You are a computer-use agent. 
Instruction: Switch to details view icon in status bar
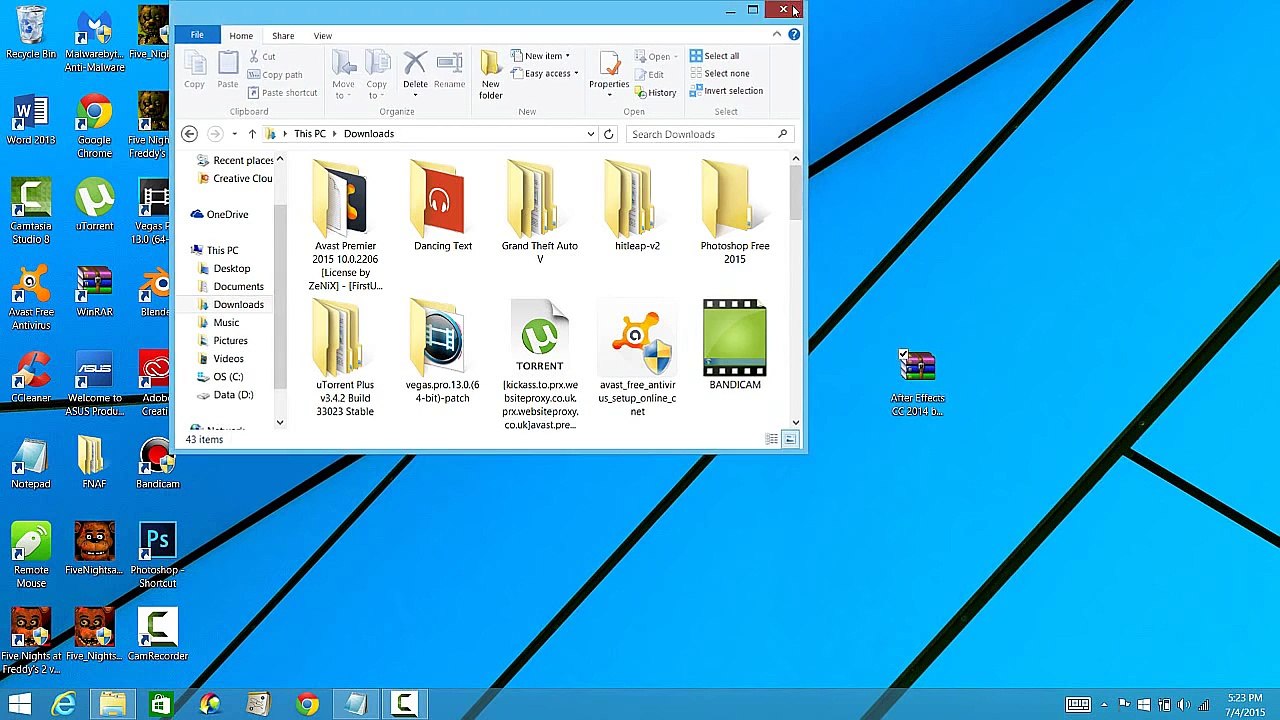(772, 439)
